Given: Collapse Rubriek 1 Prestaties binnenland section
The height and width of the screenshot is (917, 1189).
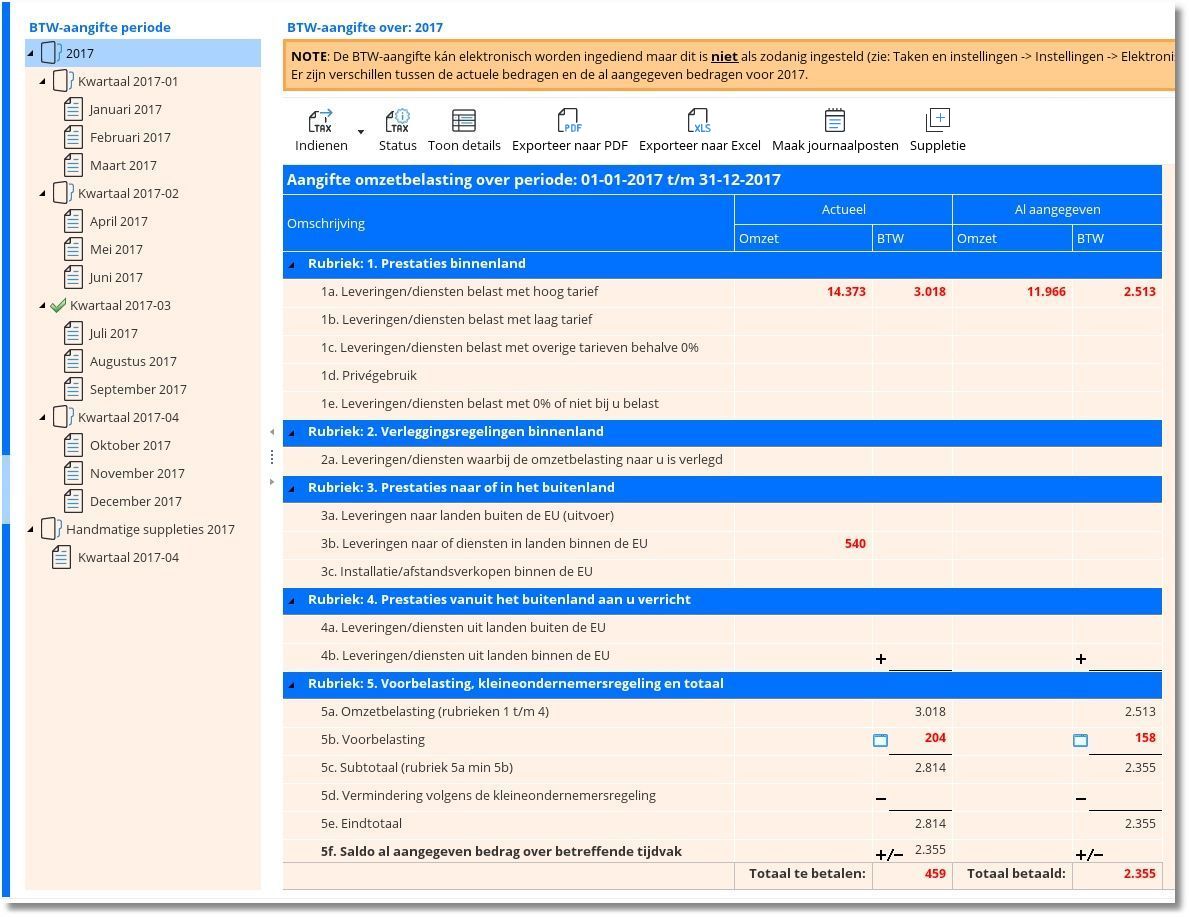Looking at the screenshot, I should coord(292,265).
